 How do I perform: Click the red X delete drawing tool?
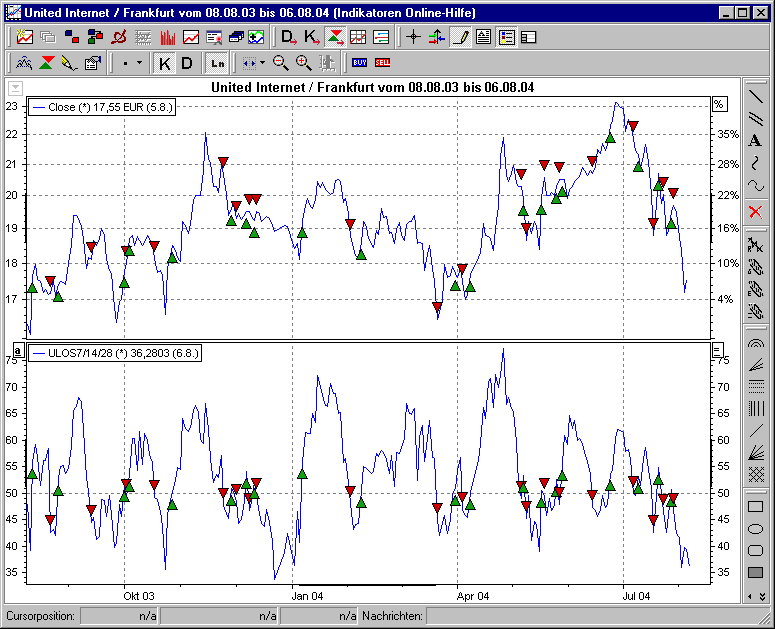(x=755, y=211)
